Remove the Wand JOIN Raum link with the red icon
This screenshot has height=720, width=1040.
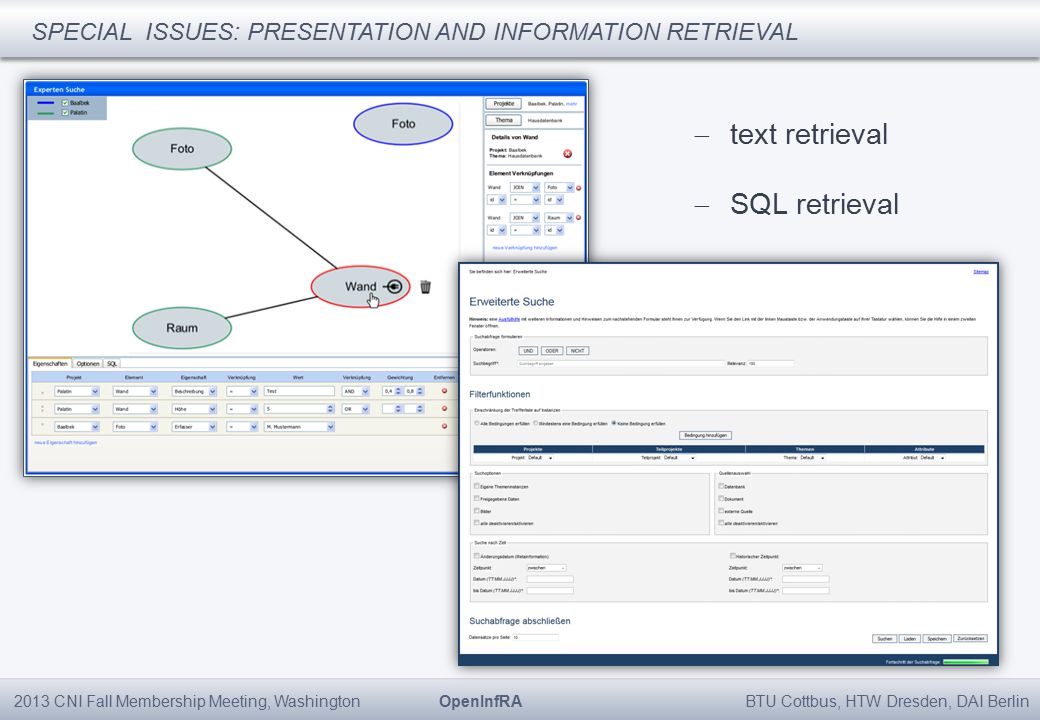click(x=578, y=217)
